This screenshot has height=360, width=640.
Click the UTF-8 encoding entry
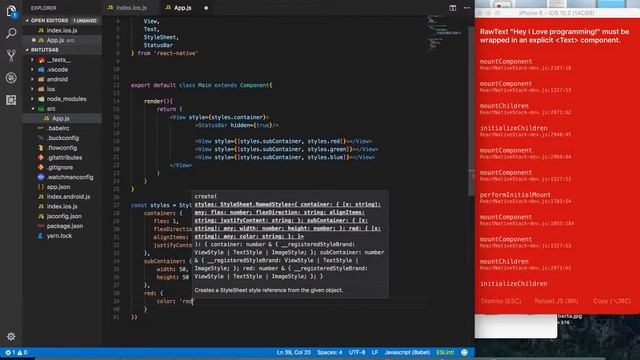click(357, 352)
